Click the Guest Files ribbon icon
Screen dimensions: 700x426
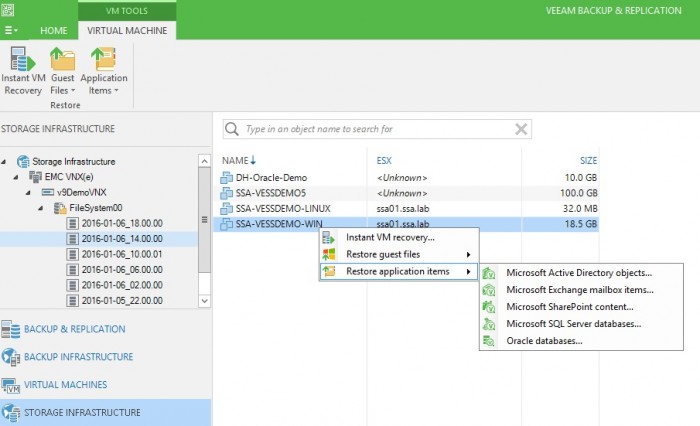tap(62, 58)
